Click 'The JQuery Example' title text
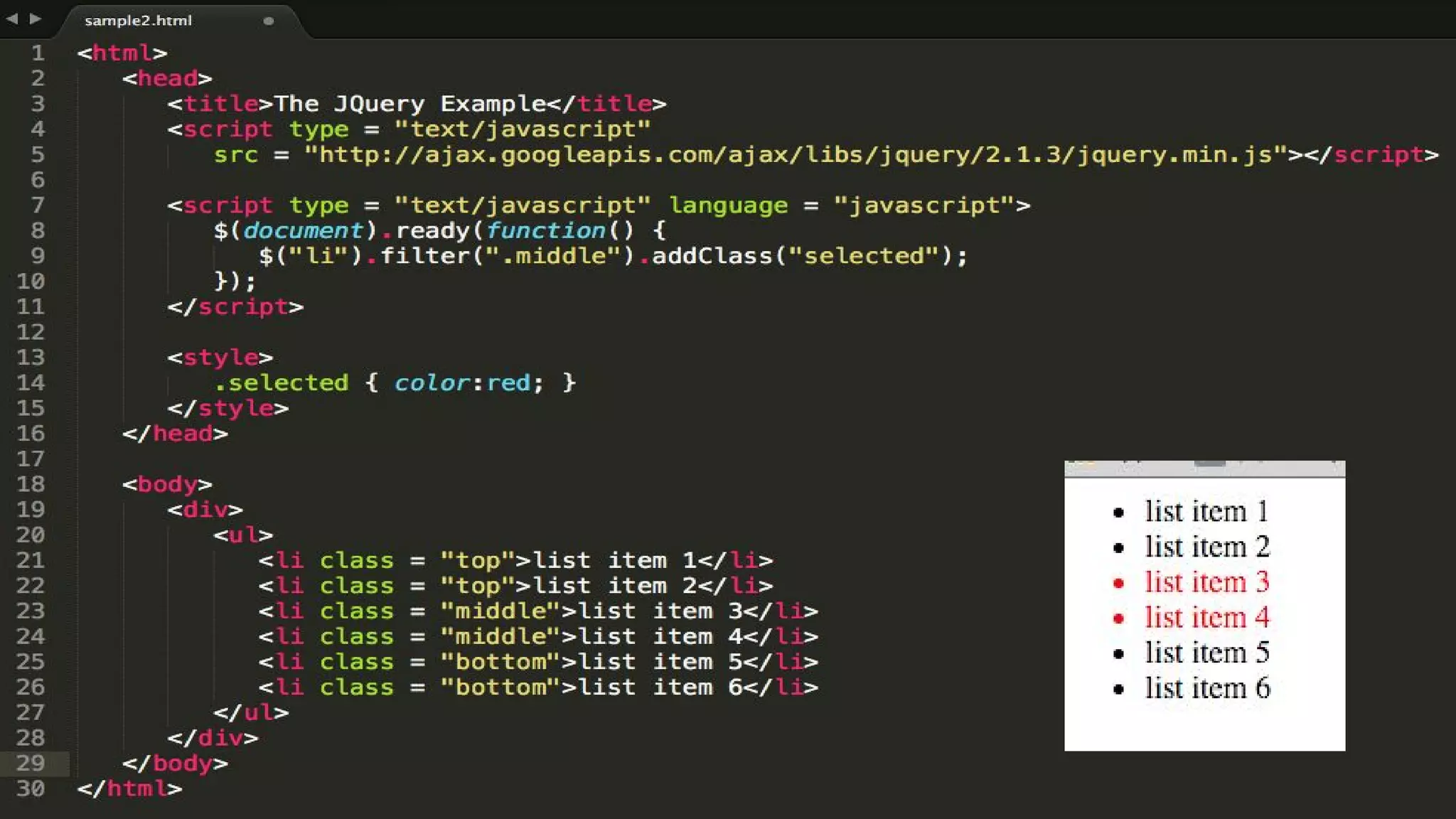Viewport: 1456px width, 819px height. (x=409, y=104)
